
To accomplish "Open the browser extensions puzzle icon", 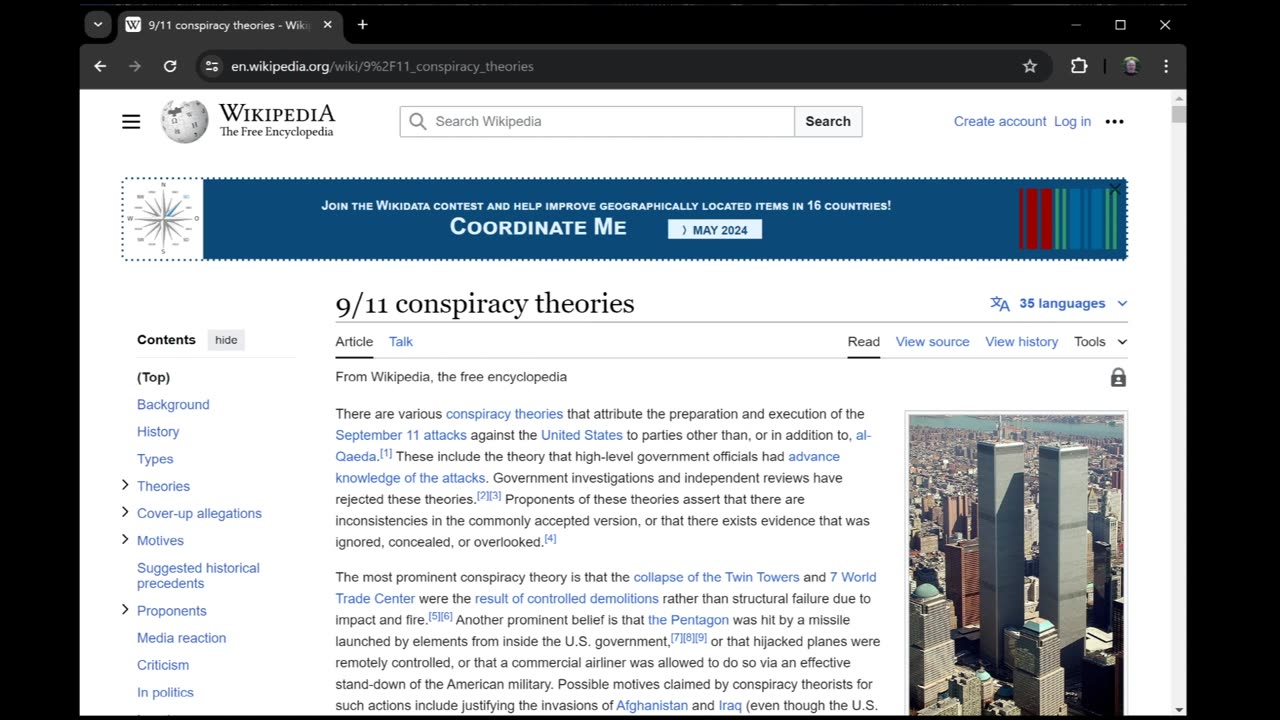I will (x=1079, y=66).
